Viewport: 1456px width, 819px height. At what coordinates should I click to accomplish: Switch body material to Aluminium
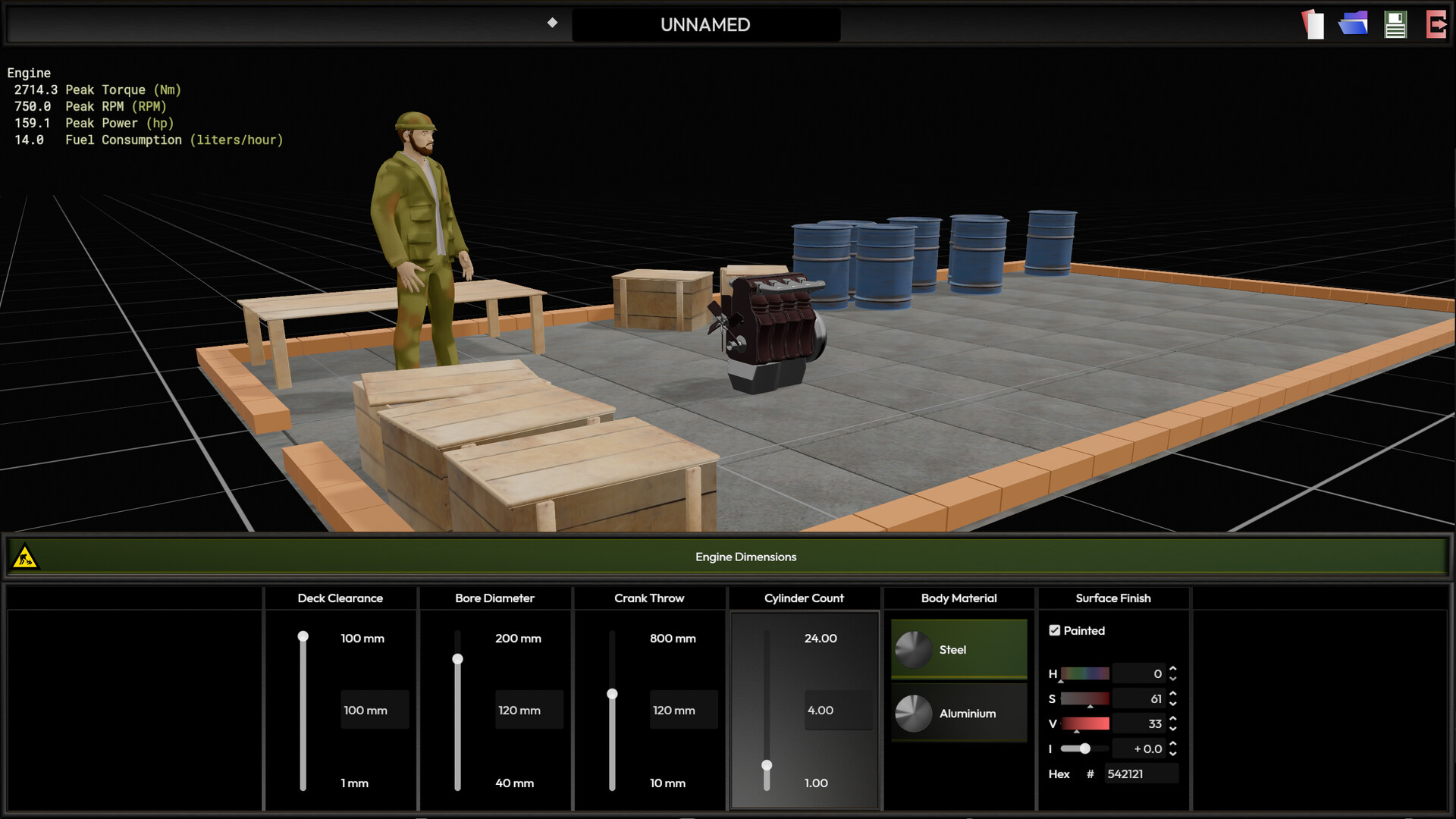[x=959, y=714]
